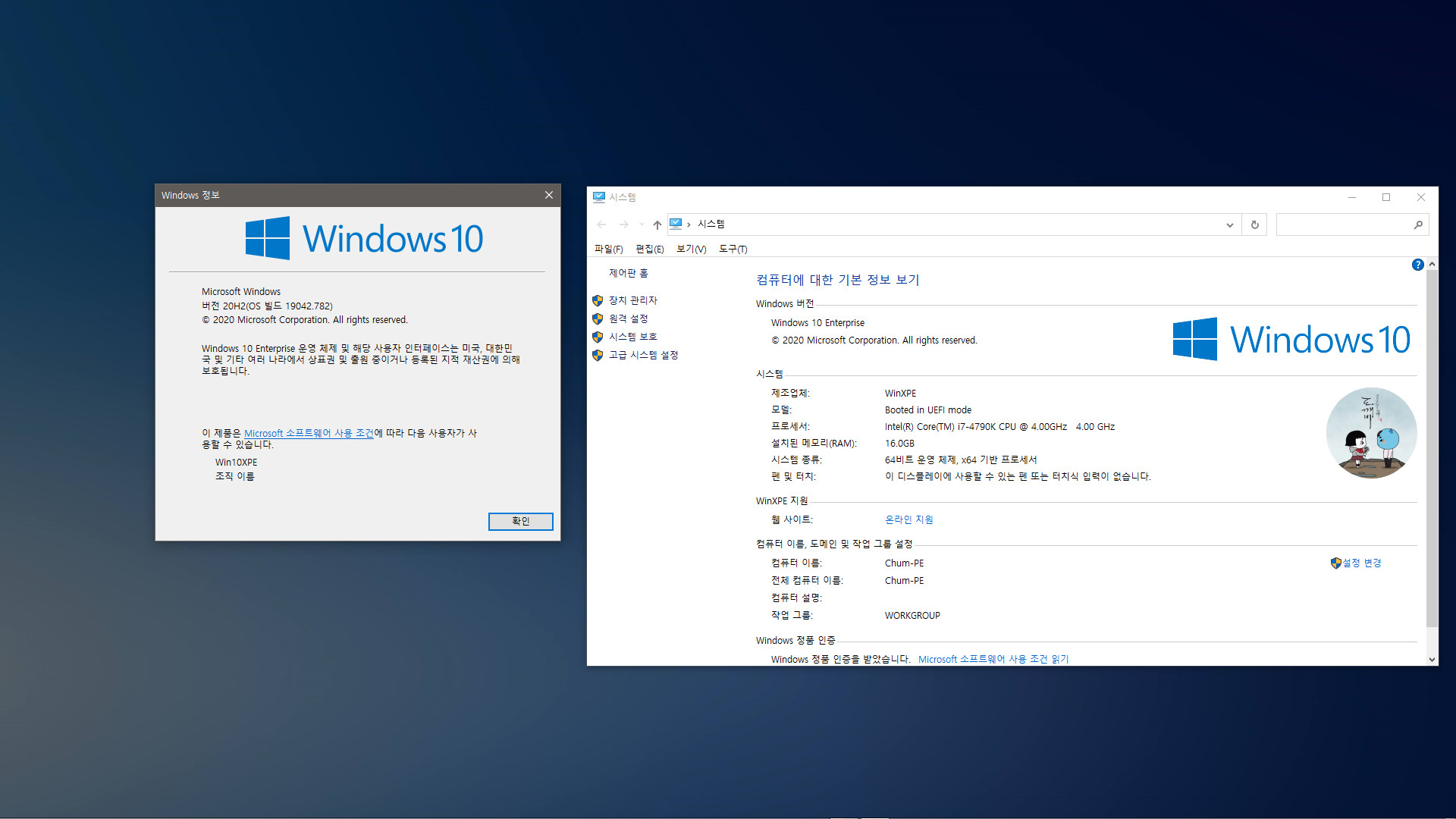1456x819 pixels.
Task: Click scrollbar down arrow in System window
Action: 1432,660
